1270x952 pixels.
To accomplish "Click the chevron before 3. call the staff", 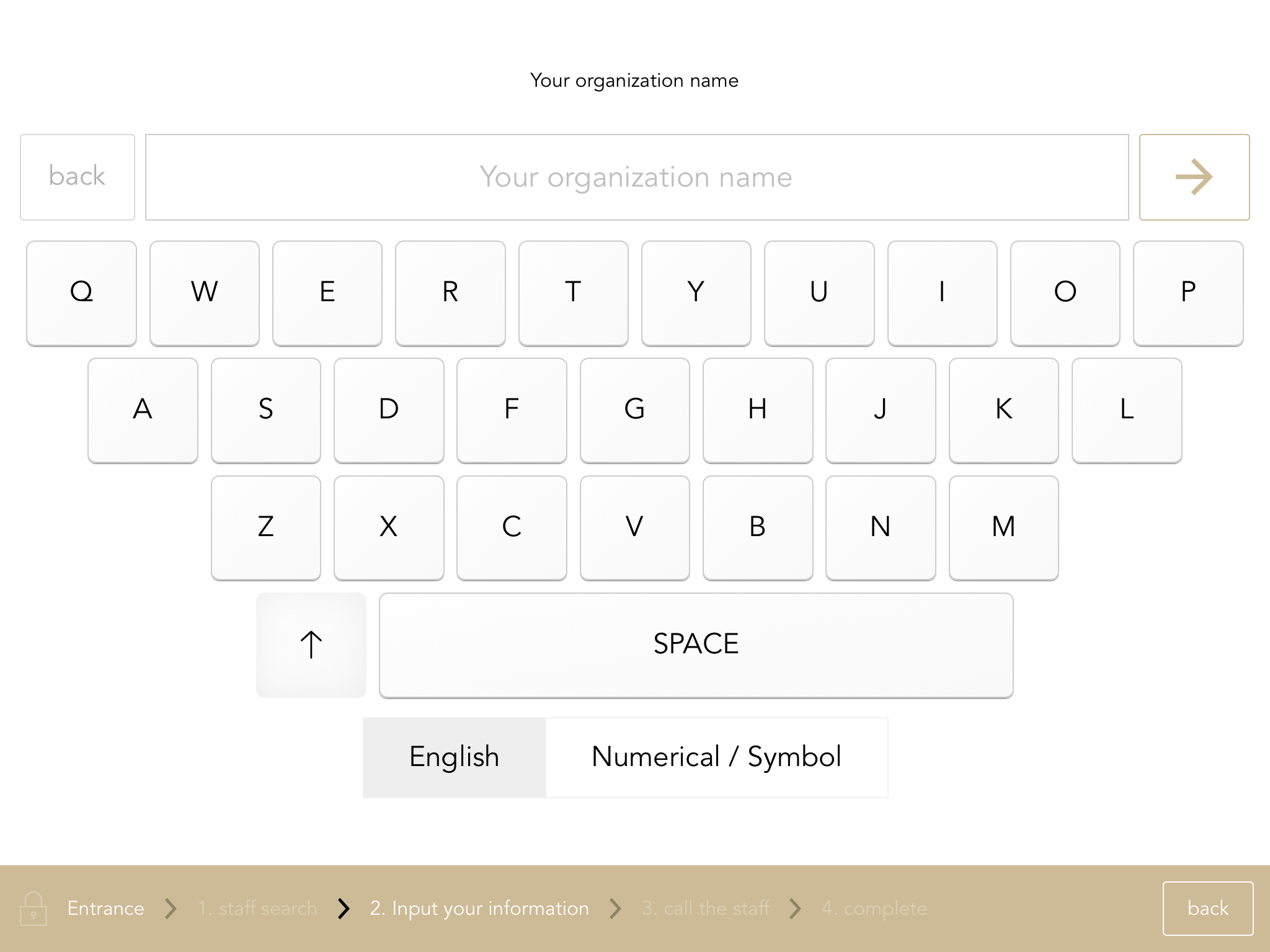I will click(615, 908).
